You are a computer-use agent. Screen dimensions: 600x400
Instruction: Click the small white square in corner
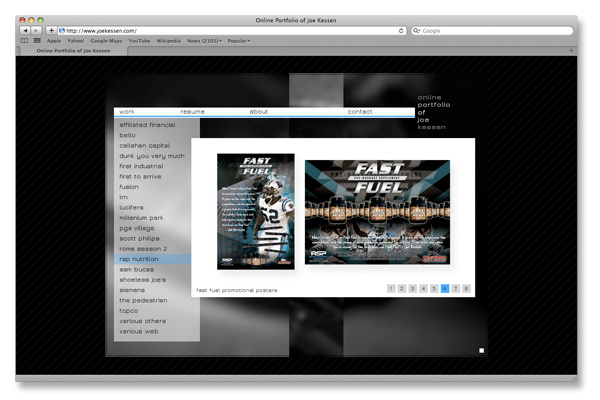pyautogui.click(x=481, y=350)
